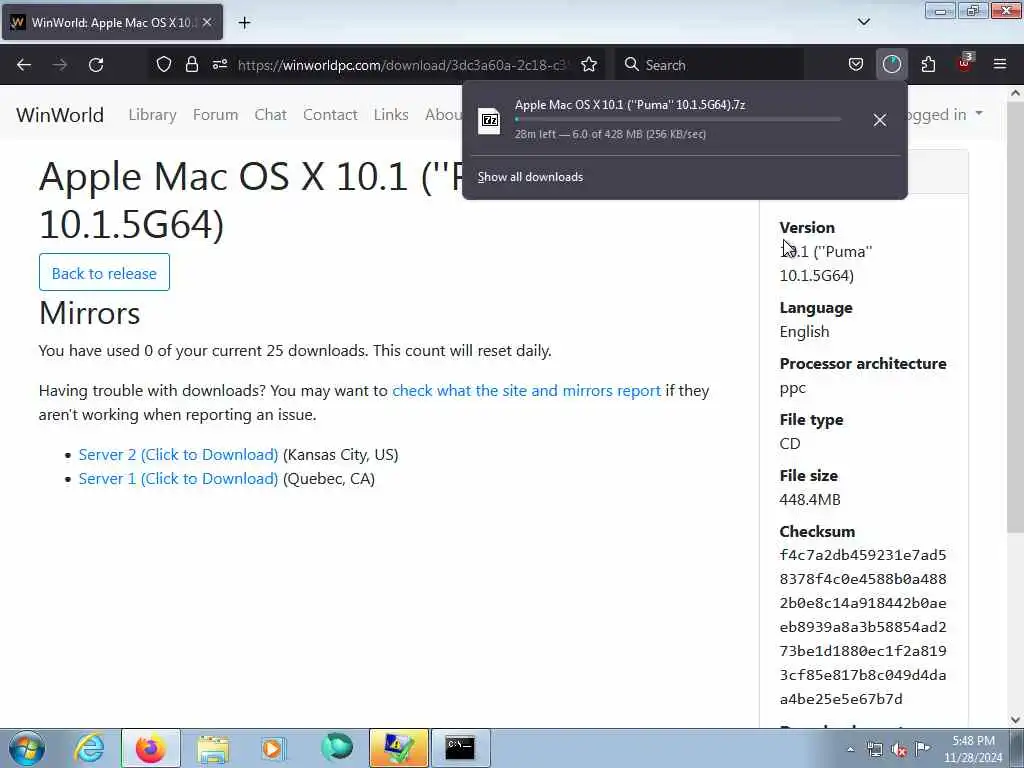The width and height of the screenshot is (1024, 768).
Task: Click the forward navigation arrow
Action: 59,65
